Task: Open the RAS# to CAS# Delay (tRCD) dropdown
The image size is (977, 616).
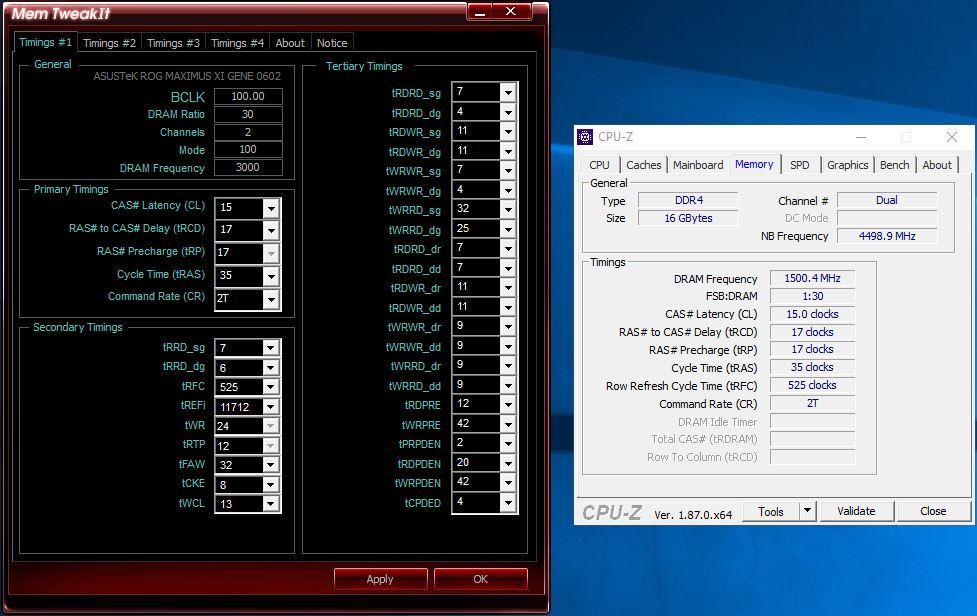Action: point(271,230)
